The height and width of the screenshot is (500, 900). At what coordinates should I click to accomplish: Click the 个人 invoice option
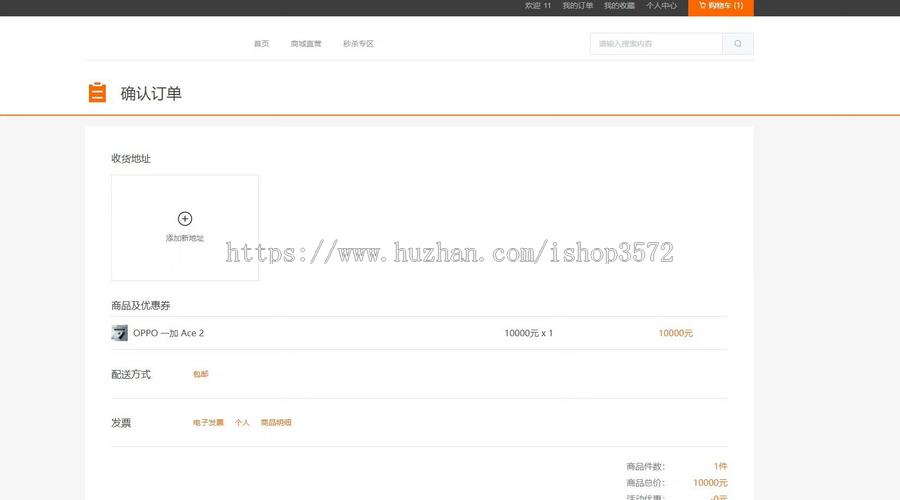click(x=242, y=423)
